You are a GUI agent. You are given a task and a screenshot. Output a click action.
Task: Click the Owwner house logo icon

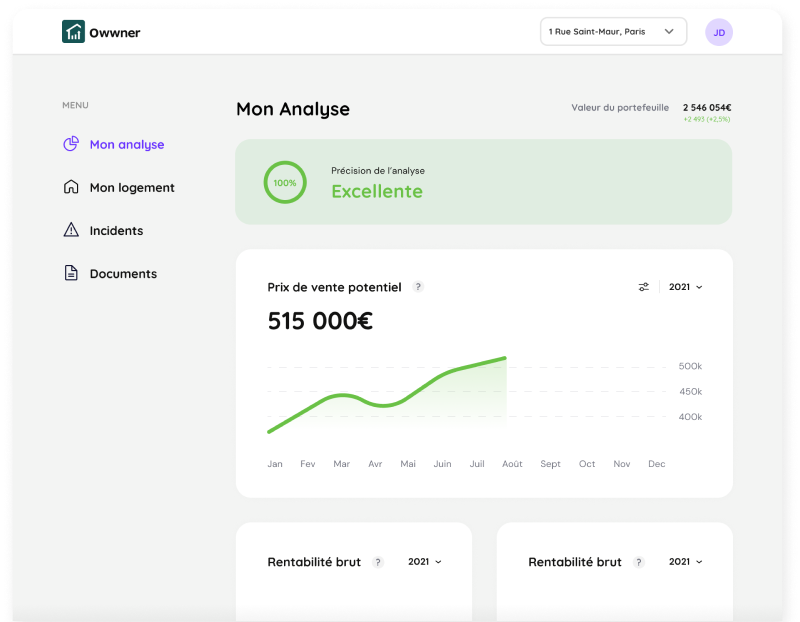pyautogui.click(x=73, y=32)
